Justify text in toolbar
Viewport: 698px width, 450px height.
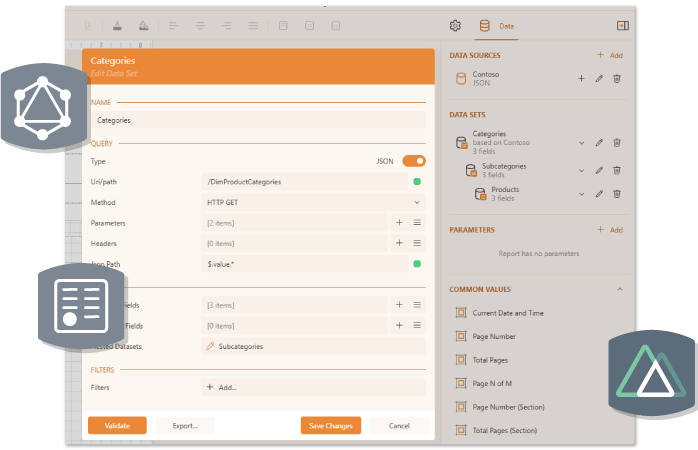tap(253, 26)
